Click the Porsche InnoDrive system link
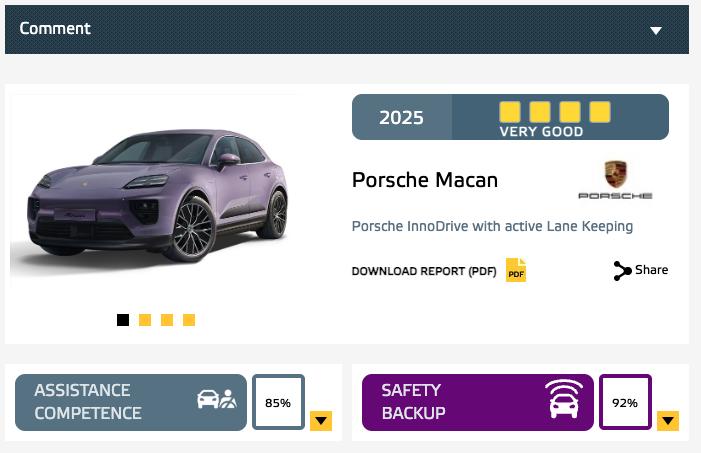 (x=492, y=226)
